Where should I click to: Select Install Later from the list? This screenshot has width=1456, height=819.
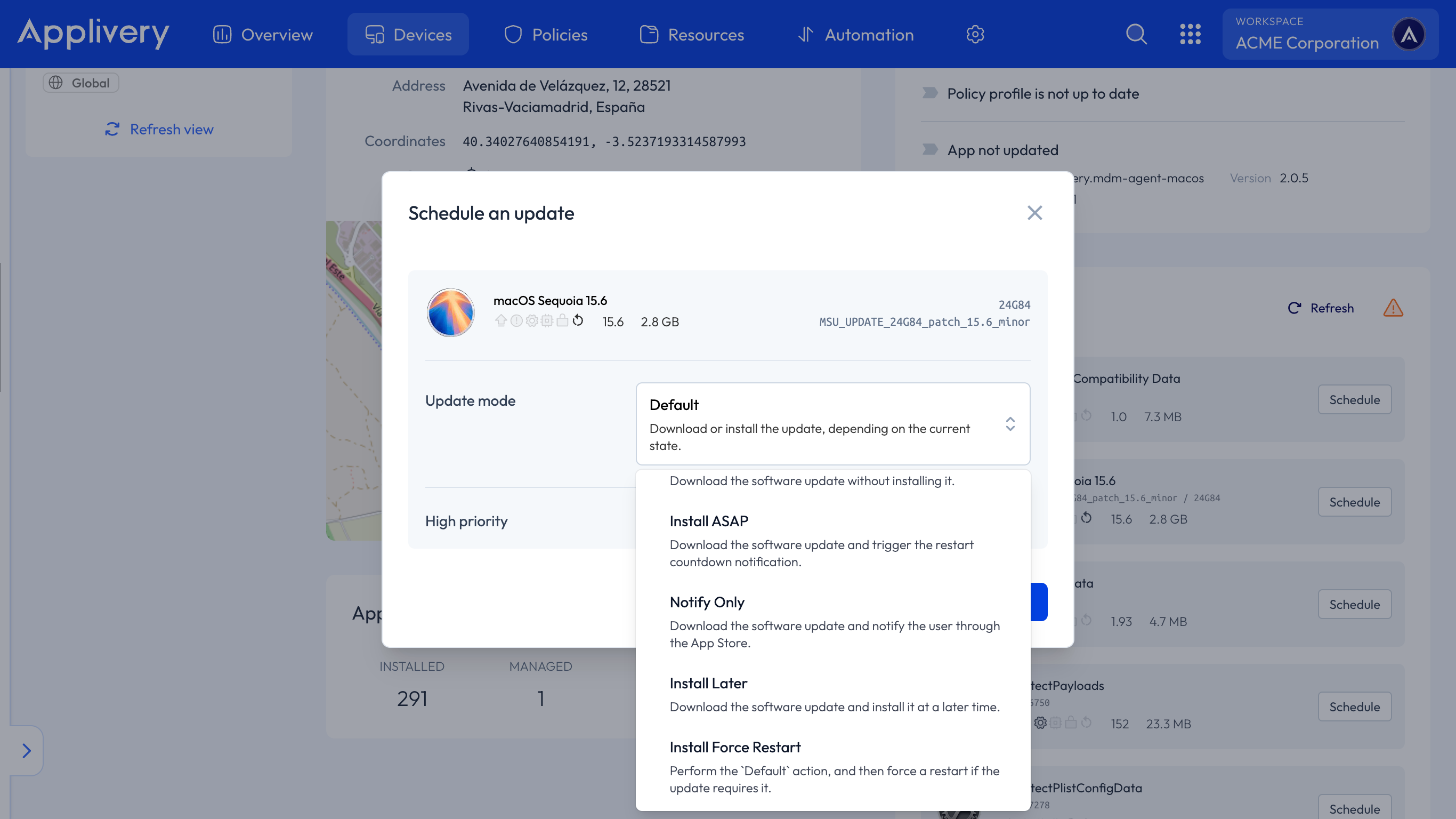pos(832,695)
